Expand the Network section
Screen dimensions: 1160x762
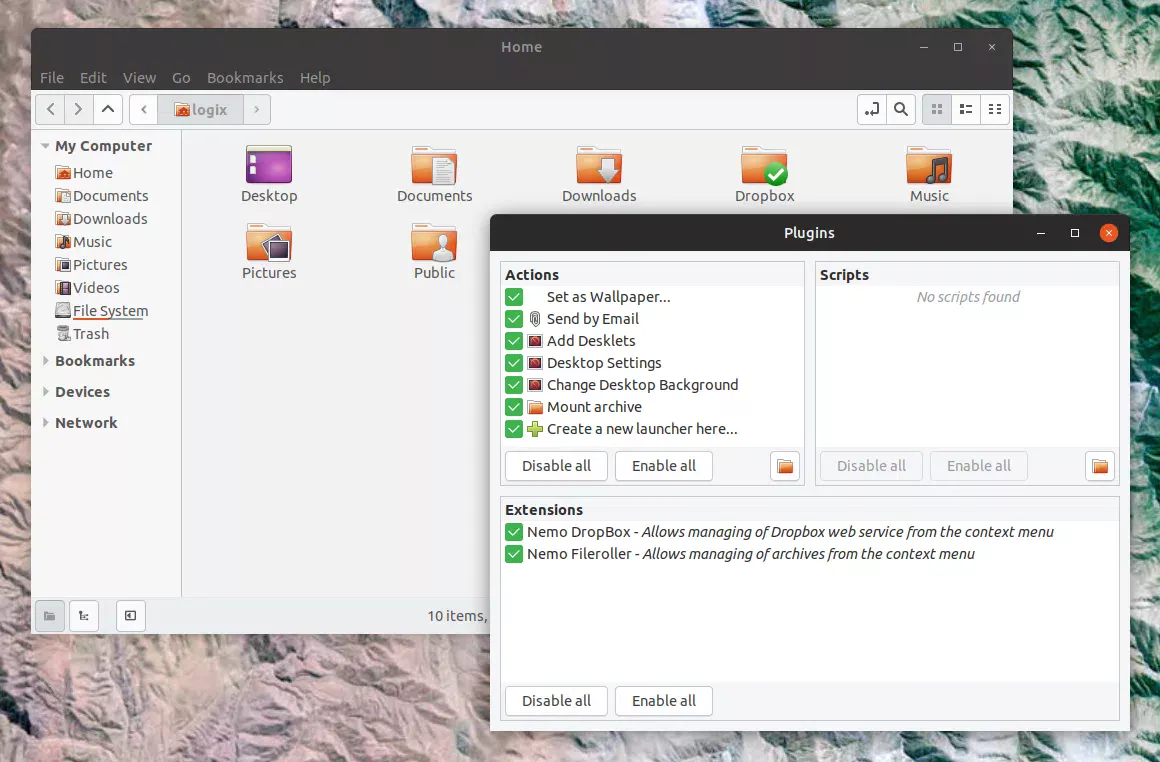tap(44, 422)
